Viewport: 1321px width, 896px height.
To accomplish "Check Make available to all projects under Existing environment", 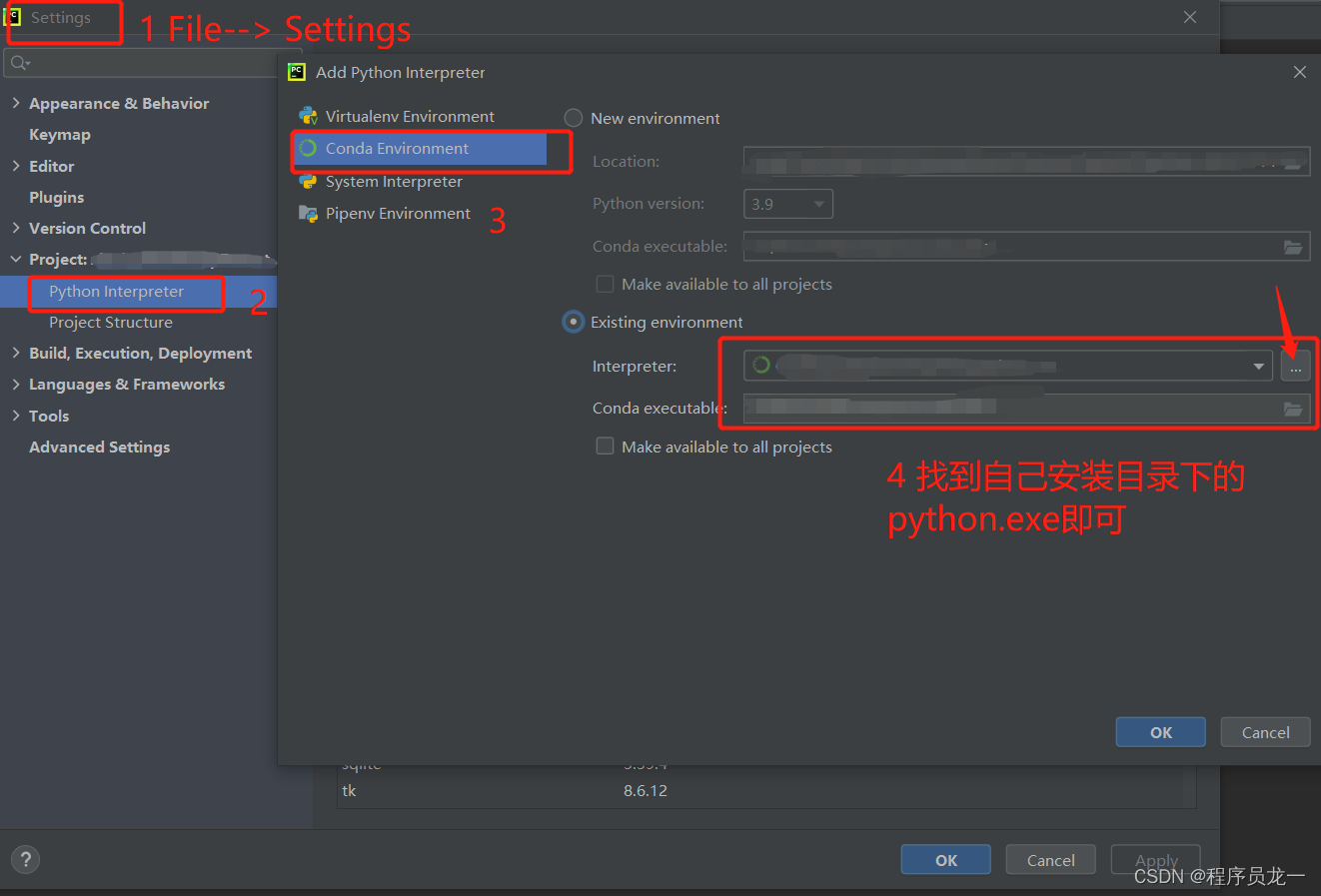I will pos(605,447).
